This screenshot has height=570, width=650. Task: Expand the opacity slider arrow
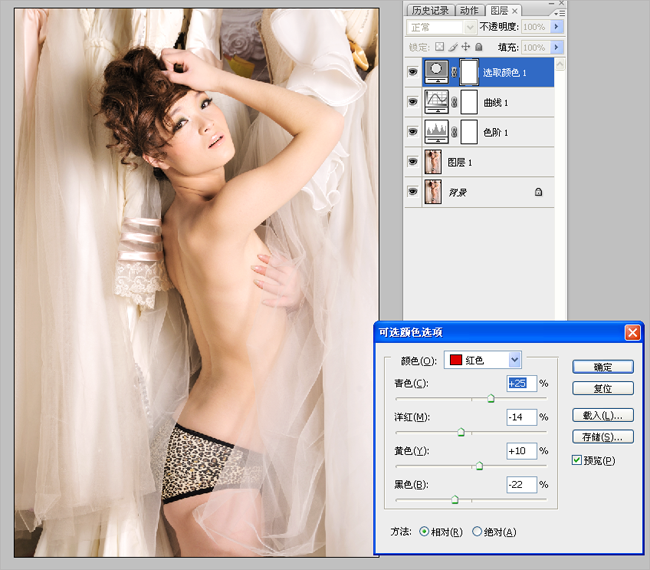(x=556, y=27)
